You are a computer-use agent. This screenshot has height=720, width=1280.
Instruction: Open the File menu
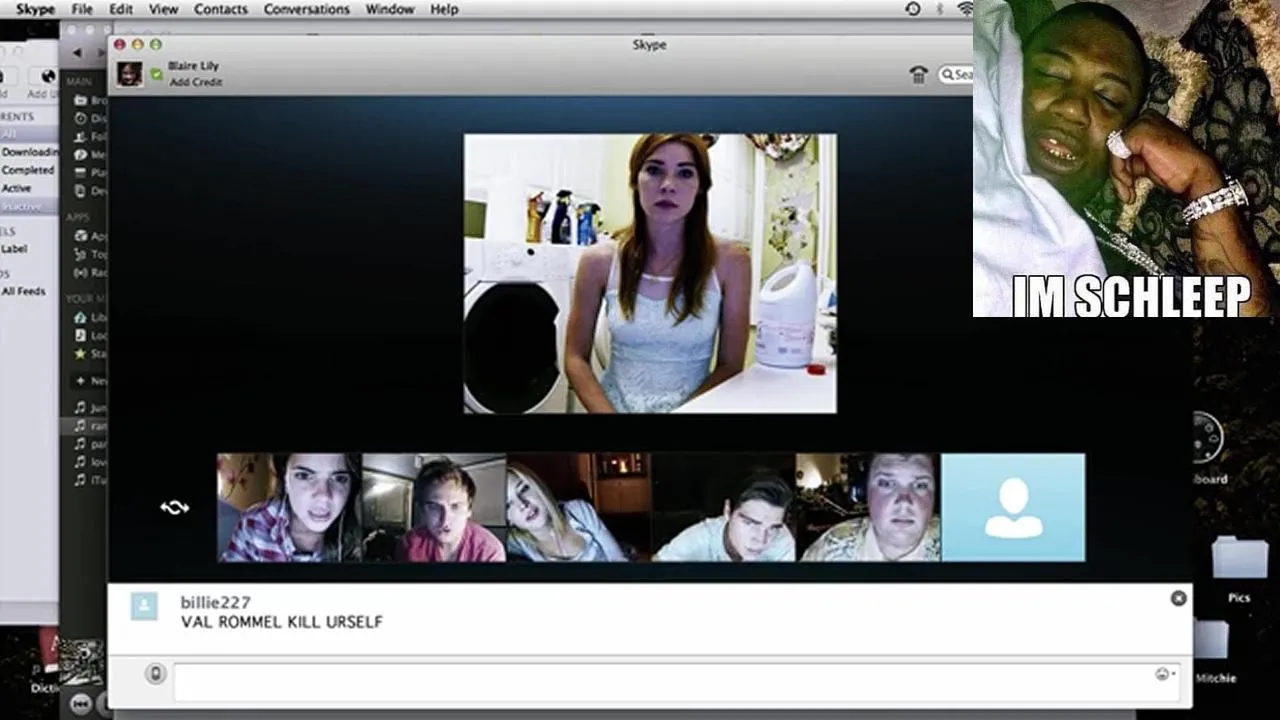[82, 9]
